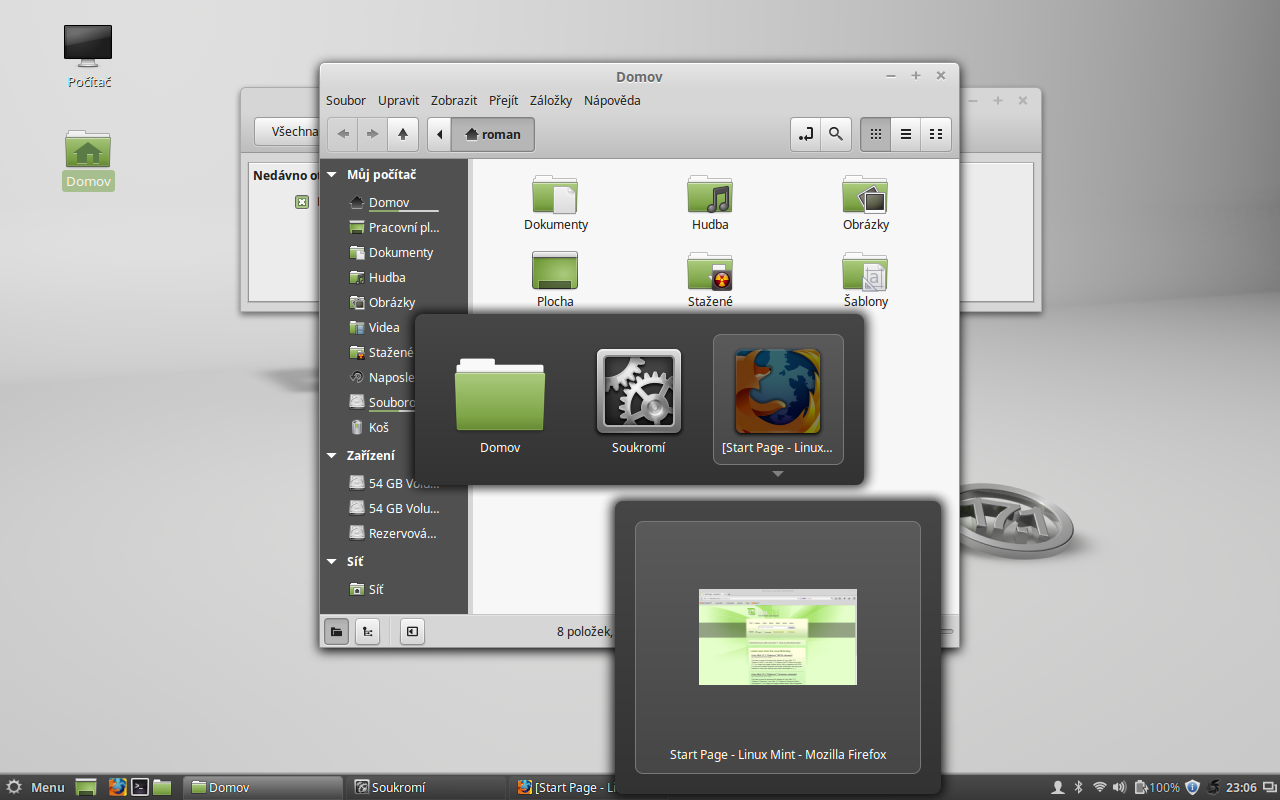
Task: Open Wi-Fi network indicator in tray
Action: tap(1098, 787)
